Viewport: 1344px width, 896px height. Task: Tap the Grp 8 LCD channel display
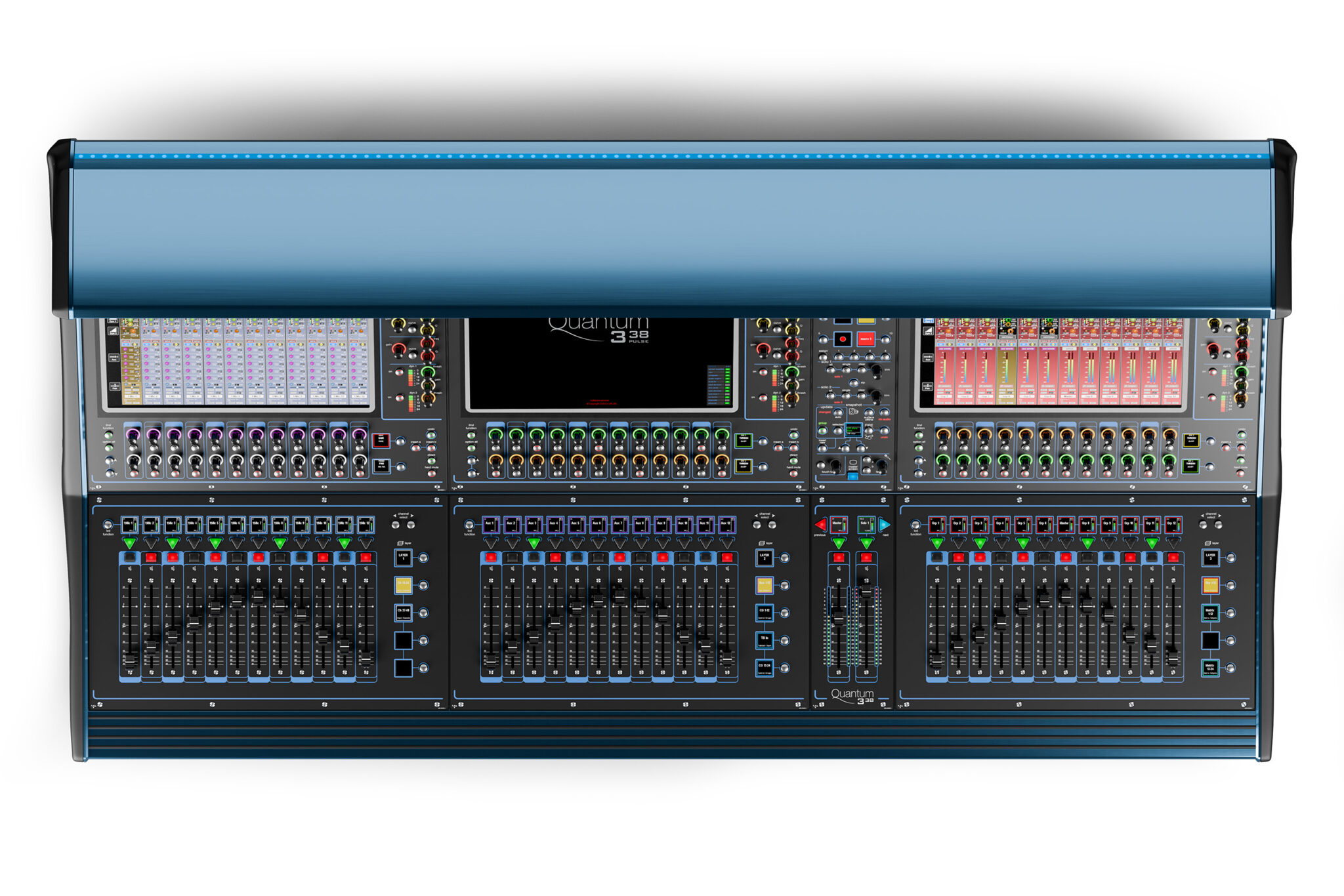pos(1087,525)
